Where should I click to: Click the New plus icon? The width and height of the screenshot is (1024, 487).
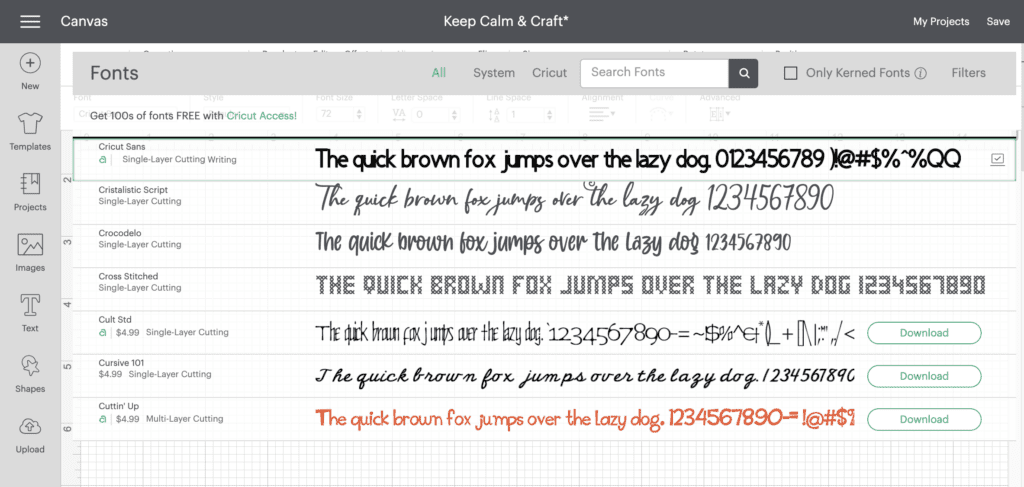pos(30,63)
